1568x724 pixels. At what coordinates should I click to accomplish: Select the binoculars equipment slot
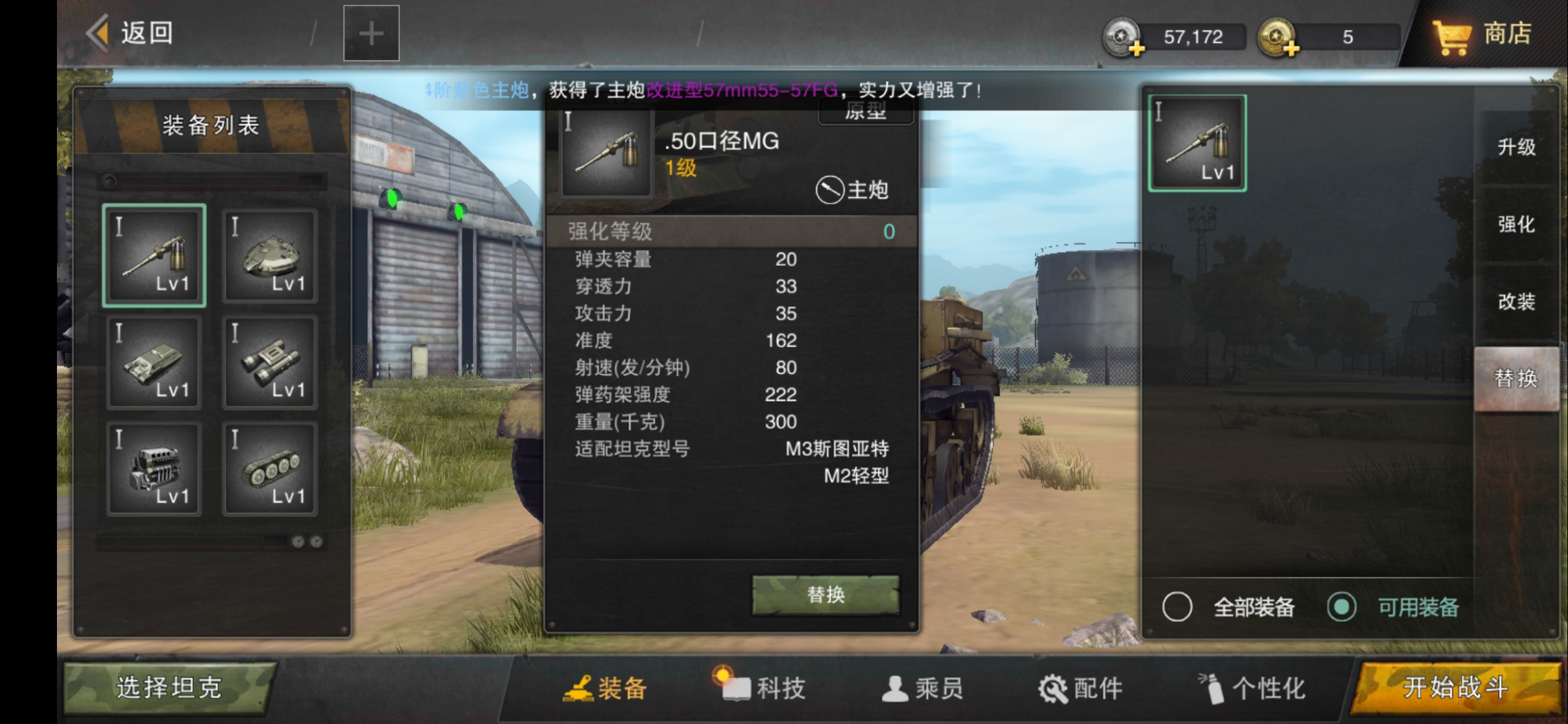270,362
